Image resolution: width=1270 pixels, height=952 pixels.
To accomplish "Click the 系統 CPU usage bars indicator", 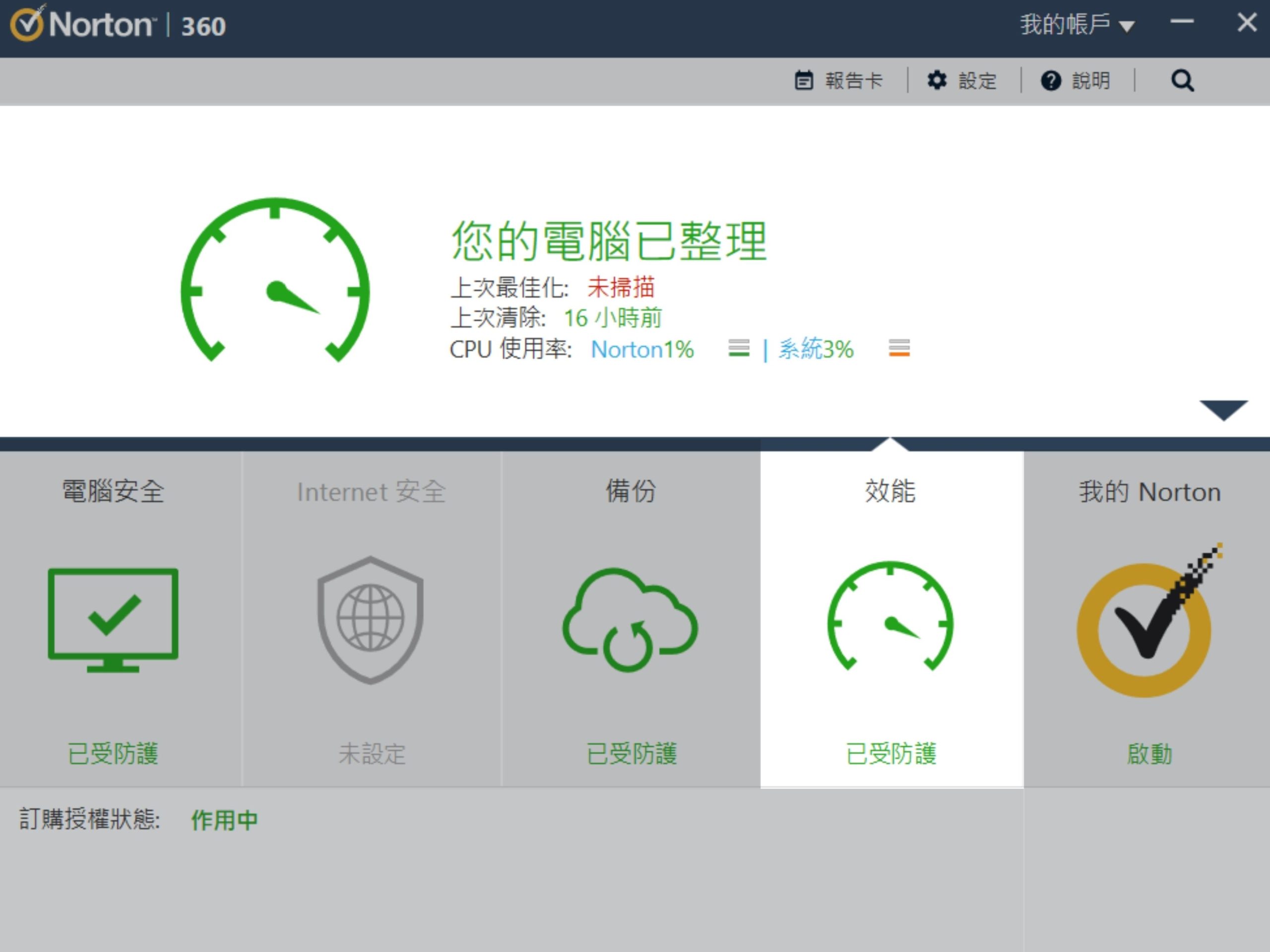I will pyautogui.click(x=898, y=348).
